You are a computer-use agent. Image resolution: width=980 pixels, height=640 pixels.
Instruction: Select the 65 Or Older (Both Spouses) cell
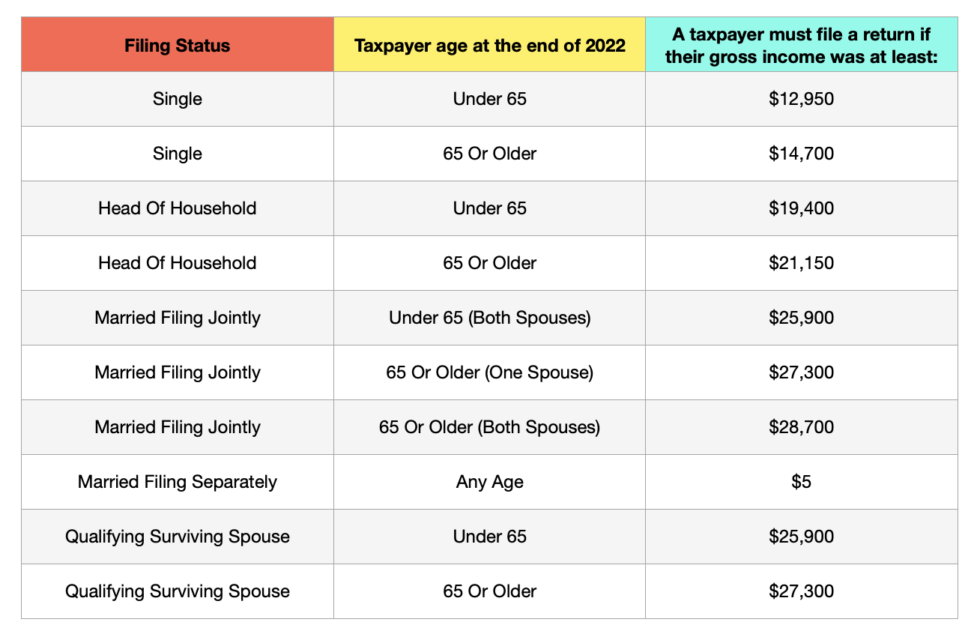point(490,427)
